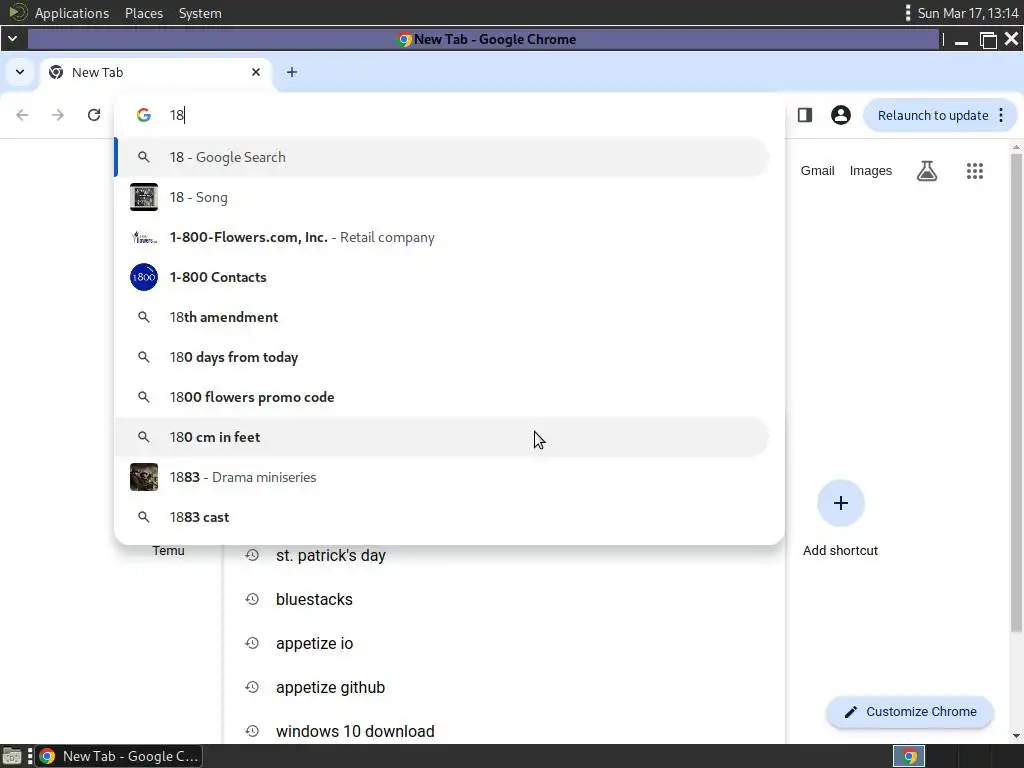Open the Images link
Screen dimensions: 1024x768
click(x=871, y=171)
